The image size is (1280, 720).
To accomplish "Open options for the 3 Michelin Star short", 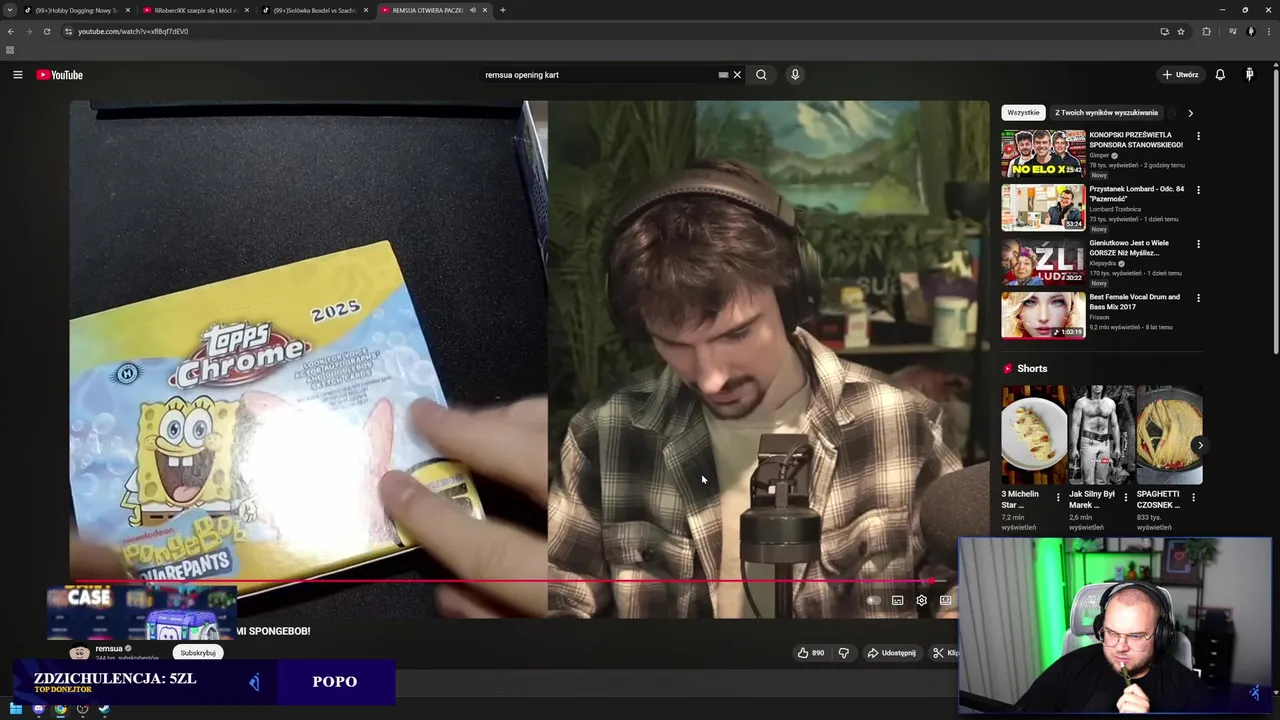I will click(1058, 497).
